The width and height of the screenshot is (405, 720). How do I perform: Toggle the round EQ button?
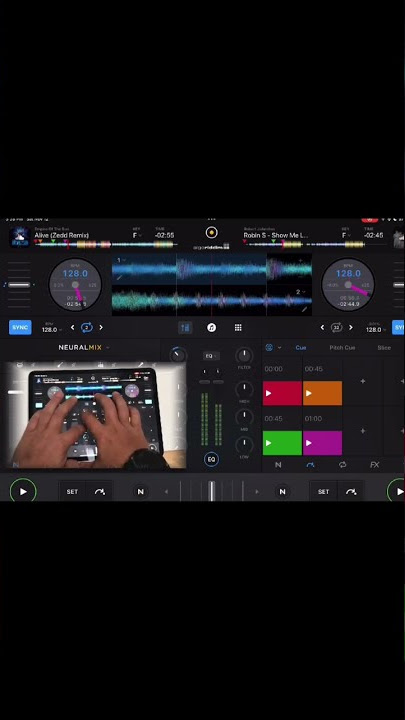[x=211, y=459]
